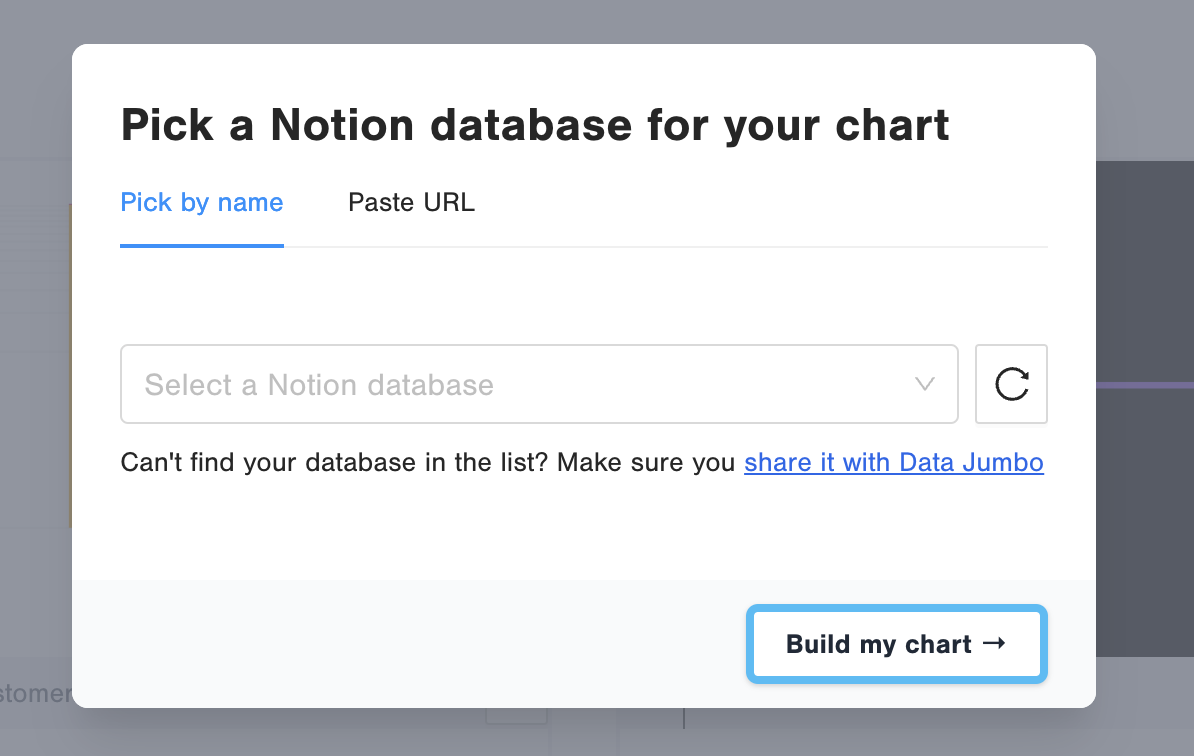
Task: Click the purple line right of the dialog
Action: [1144, 385]
